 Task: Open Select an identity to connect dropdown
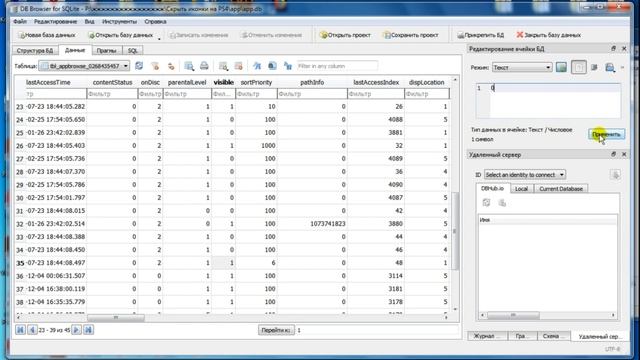click(524, 175)
